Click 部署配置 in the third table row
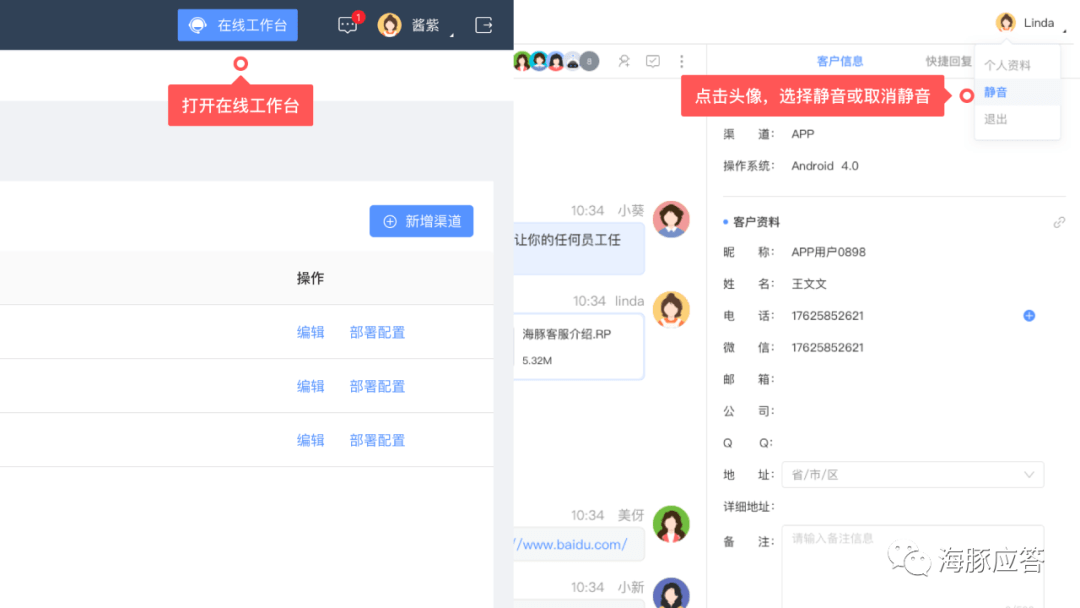 [x=377, y=440]
